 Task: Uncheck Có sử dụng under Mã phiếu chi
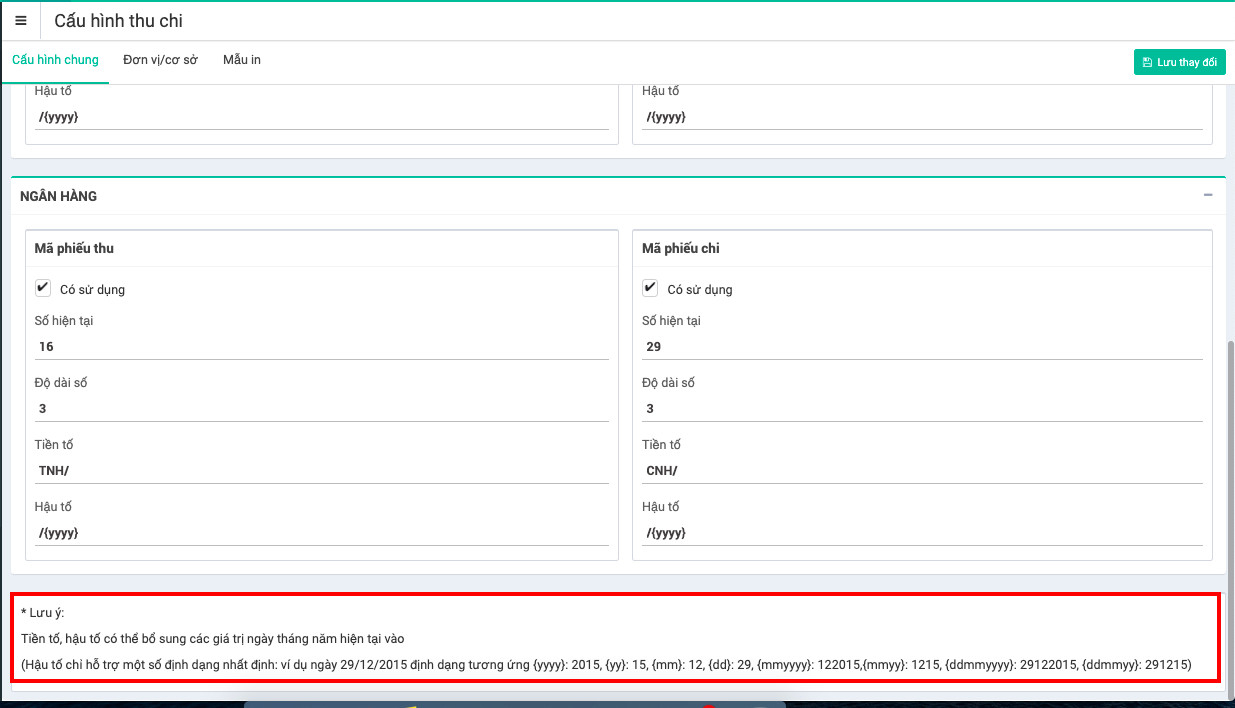pyautogui.click(x=650, y=288)
